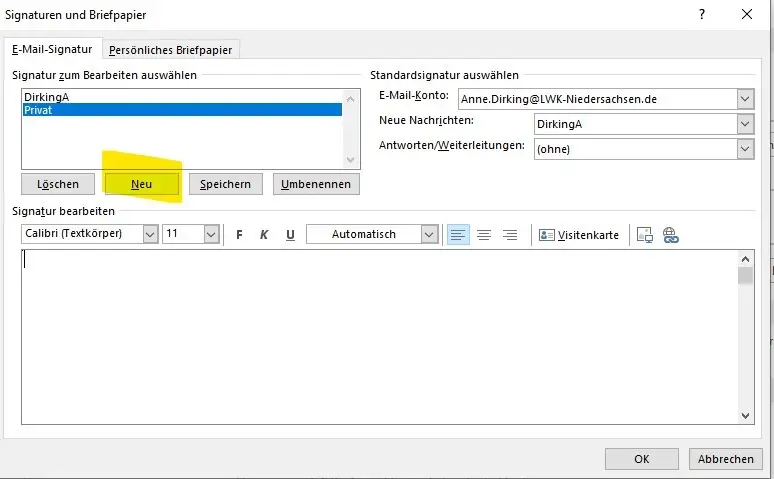The width and height of the screenshot is (774, 479).
Task: Click the Neu button
Action: tap(141, 184)
